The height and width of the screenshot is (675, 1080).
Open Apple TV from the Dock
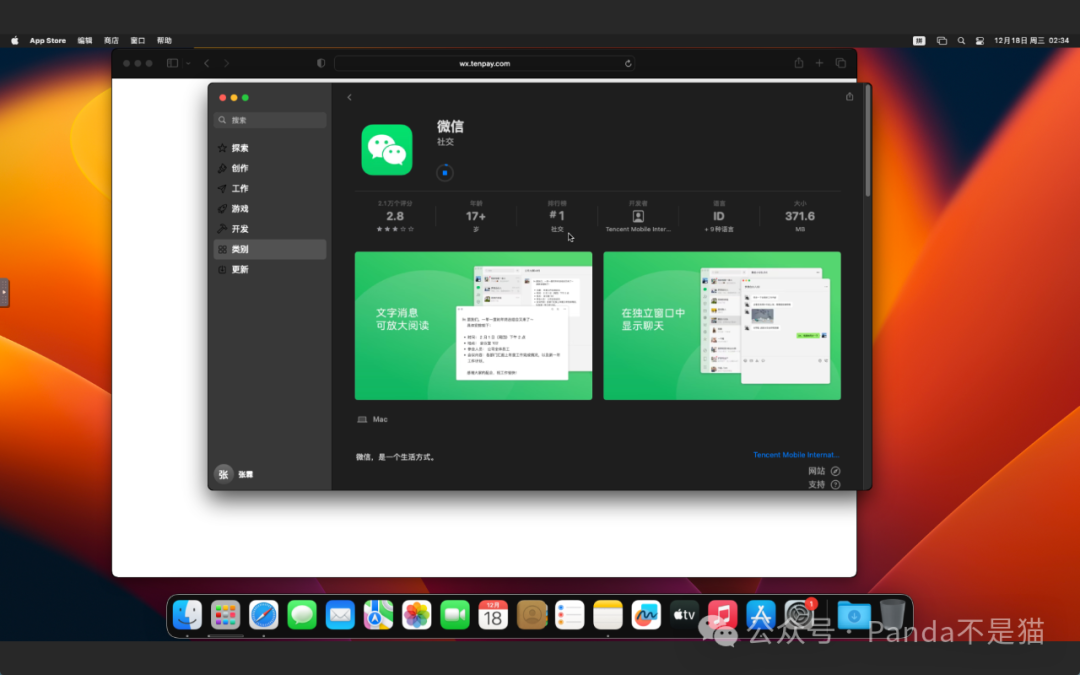click(x=684, y=615)
